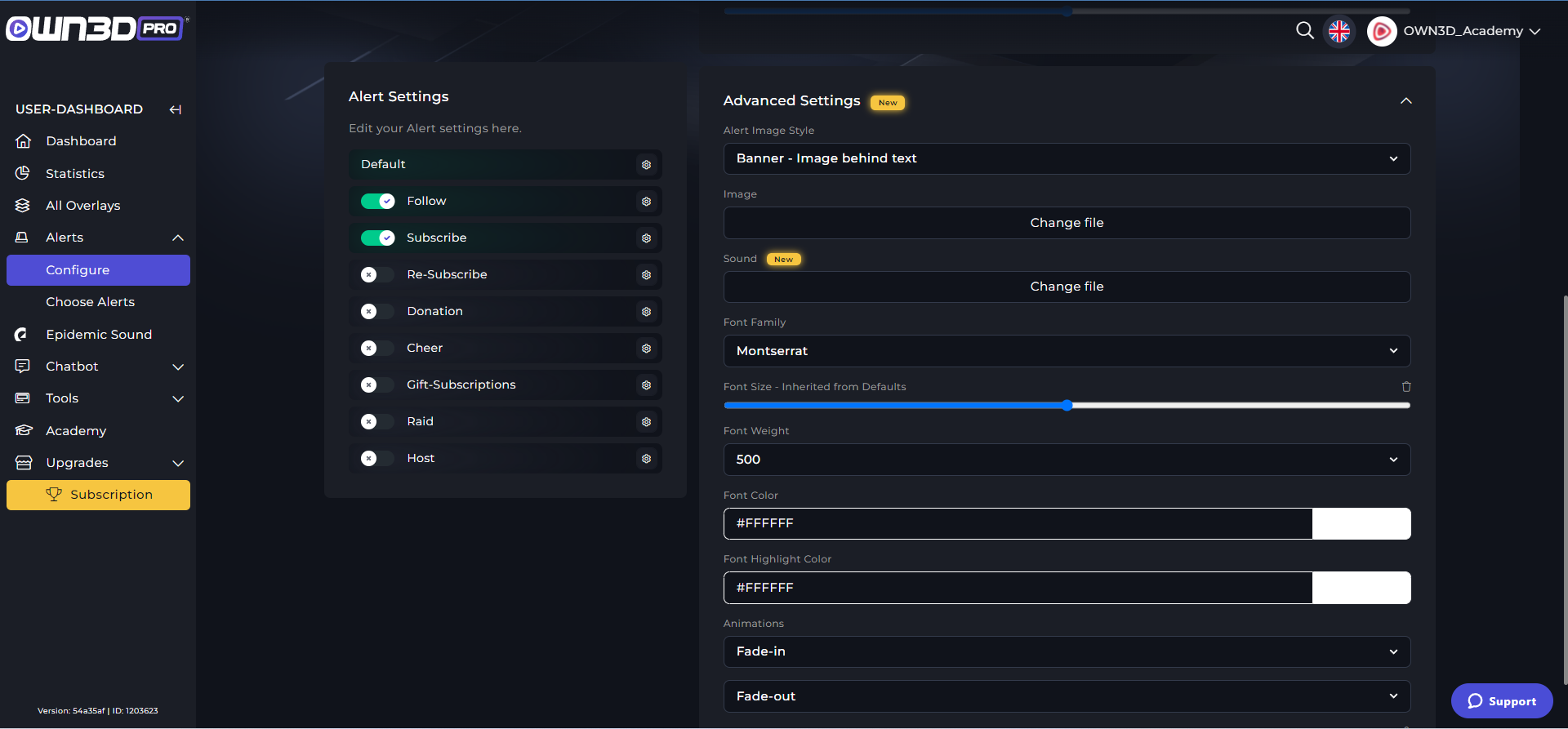Image resolution: width=1568 pixels, height=729 pixels.
Task: Disable the Follow alert toggle
Action: point(378,202)
